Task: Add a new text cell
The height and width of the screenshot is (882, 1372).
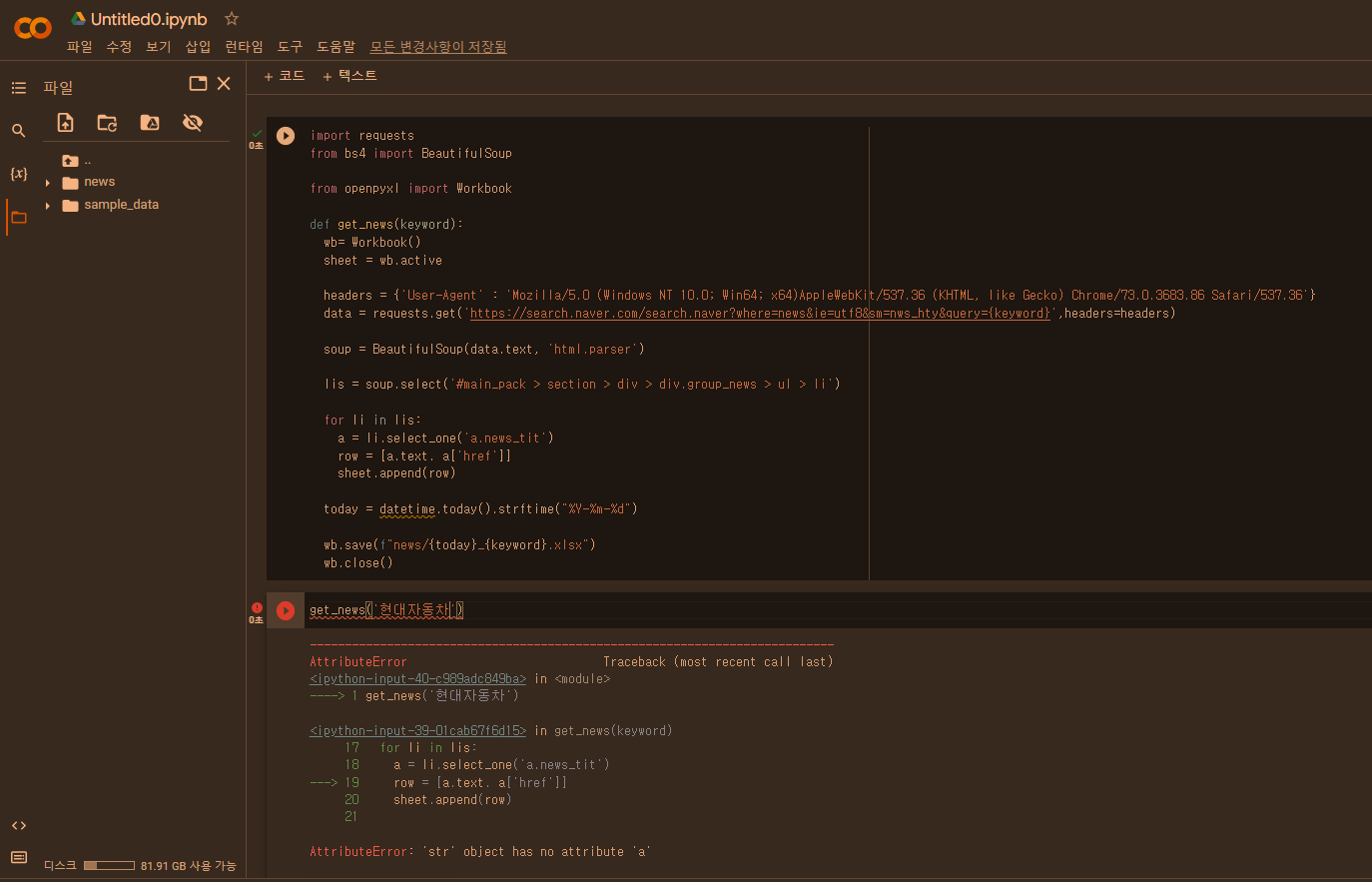Action: point(349,76)
